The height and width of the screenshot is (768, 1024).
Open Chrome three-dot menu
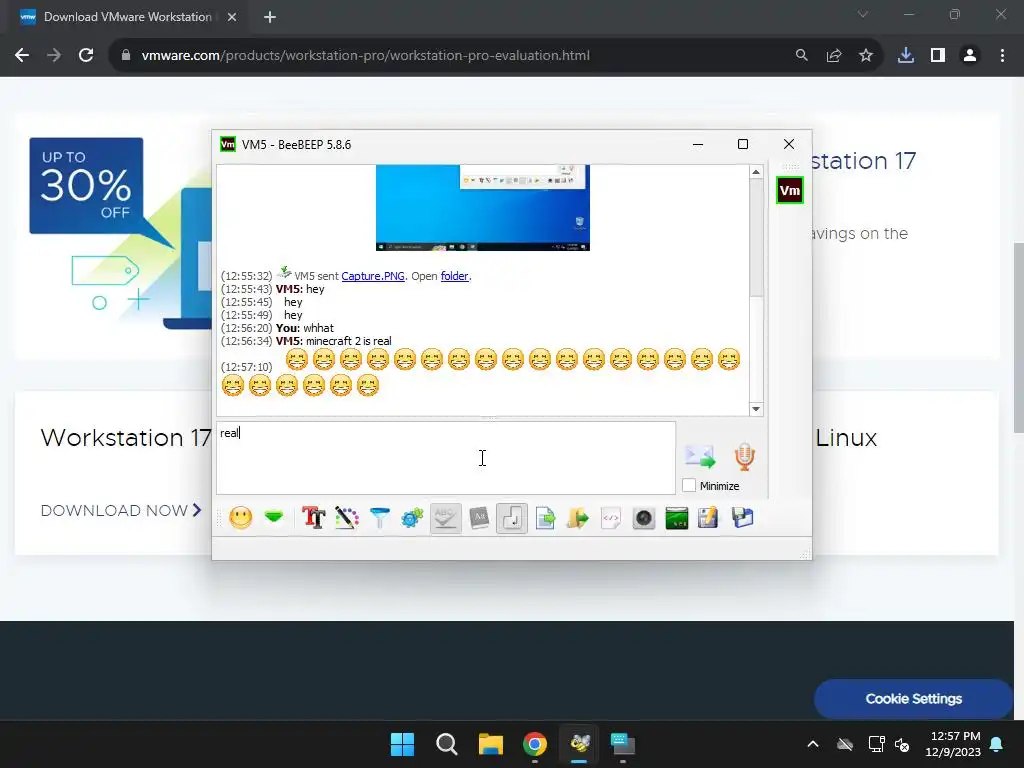pos(1002,56)
